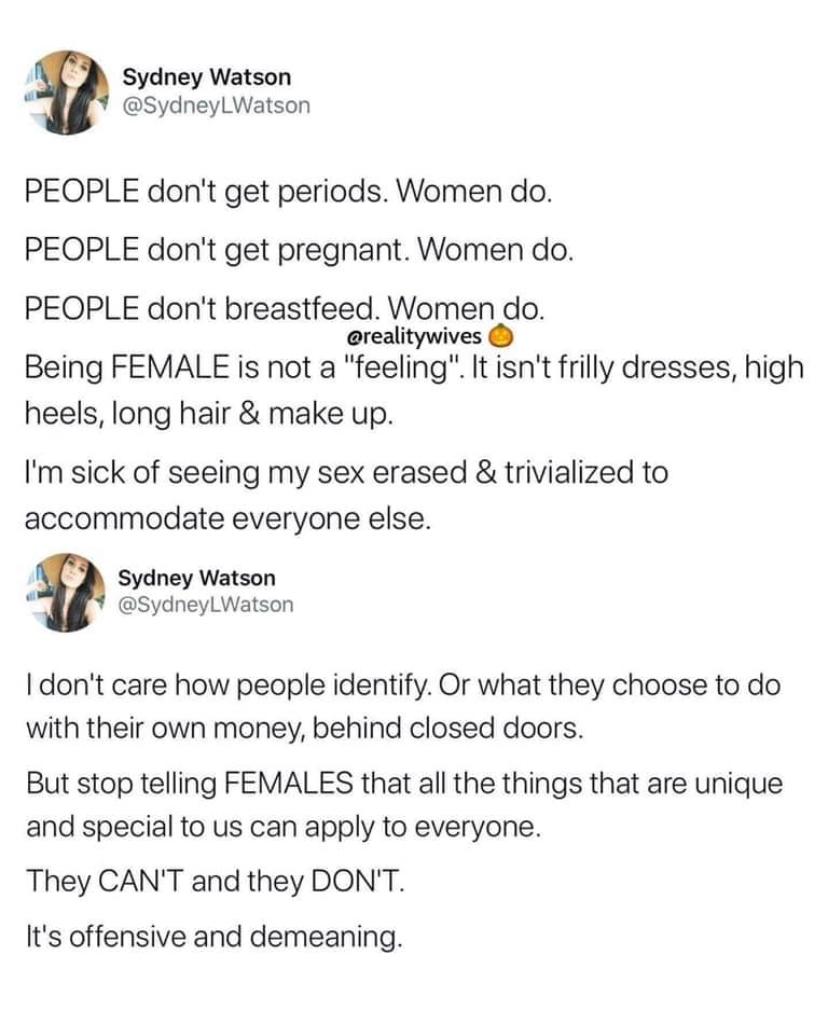
Task: Open the second tweet's profile avatar
Action: click(66, 592)
